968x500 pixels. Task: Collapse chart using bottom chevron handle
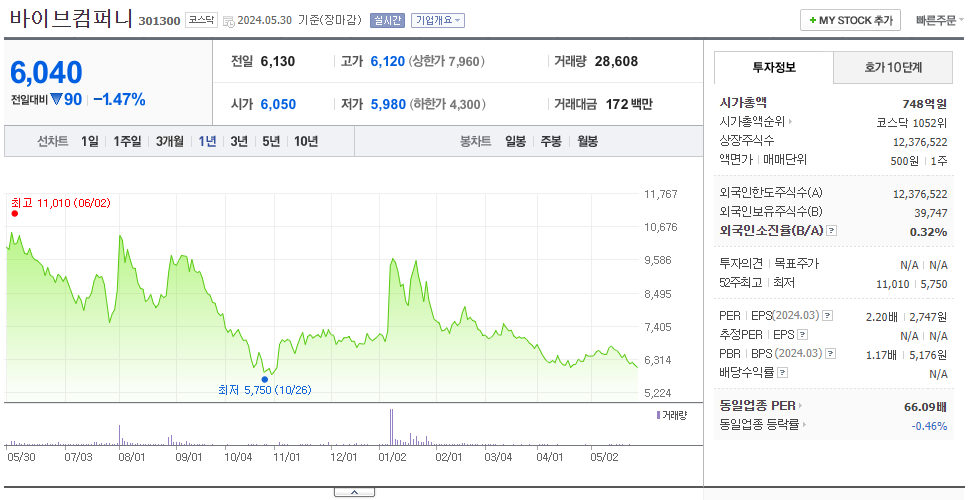(354, 493)
